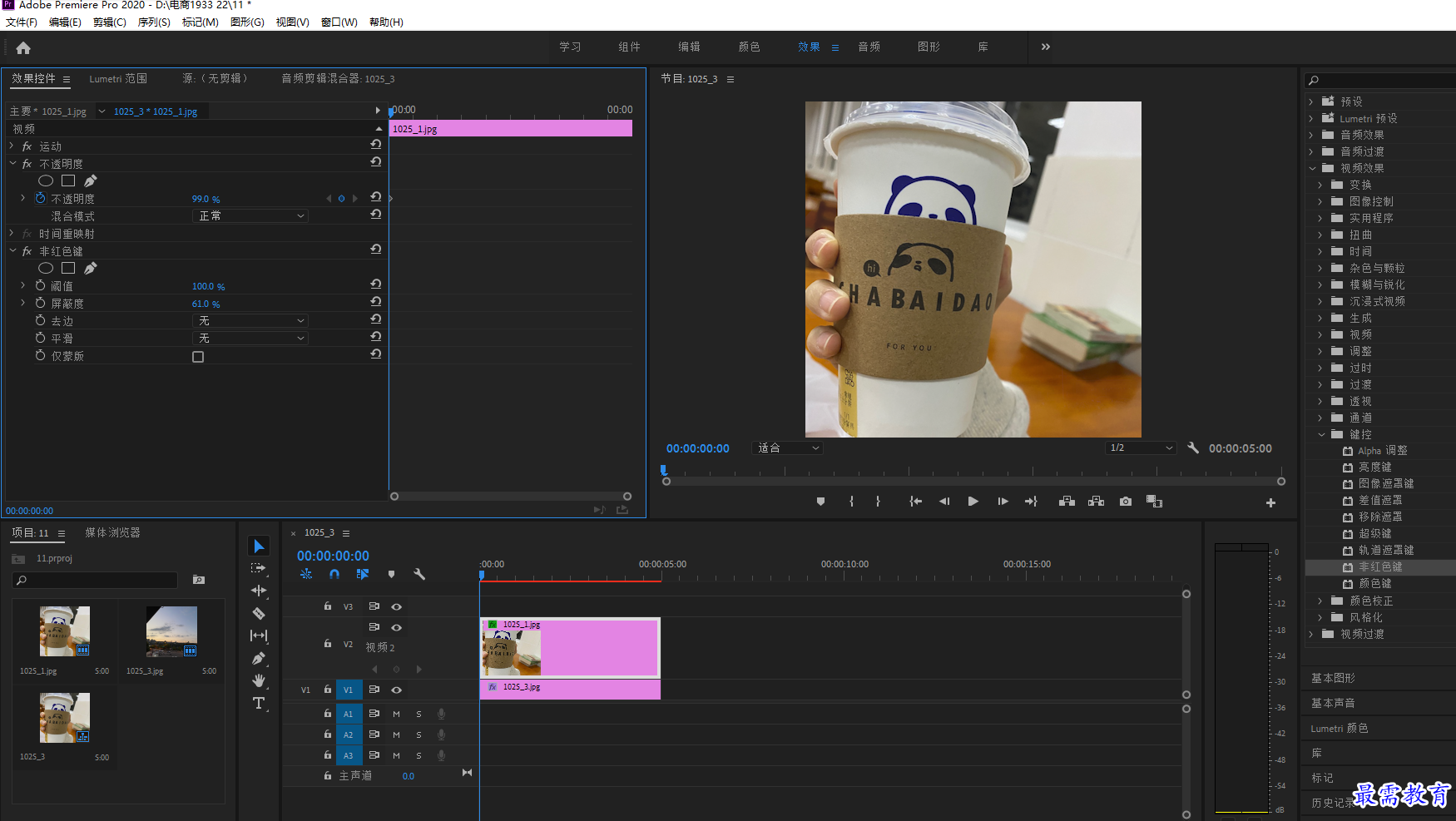Select the Track Select Forward tool
Viewport: 1456px width, 821px height.
click(259, 568)
